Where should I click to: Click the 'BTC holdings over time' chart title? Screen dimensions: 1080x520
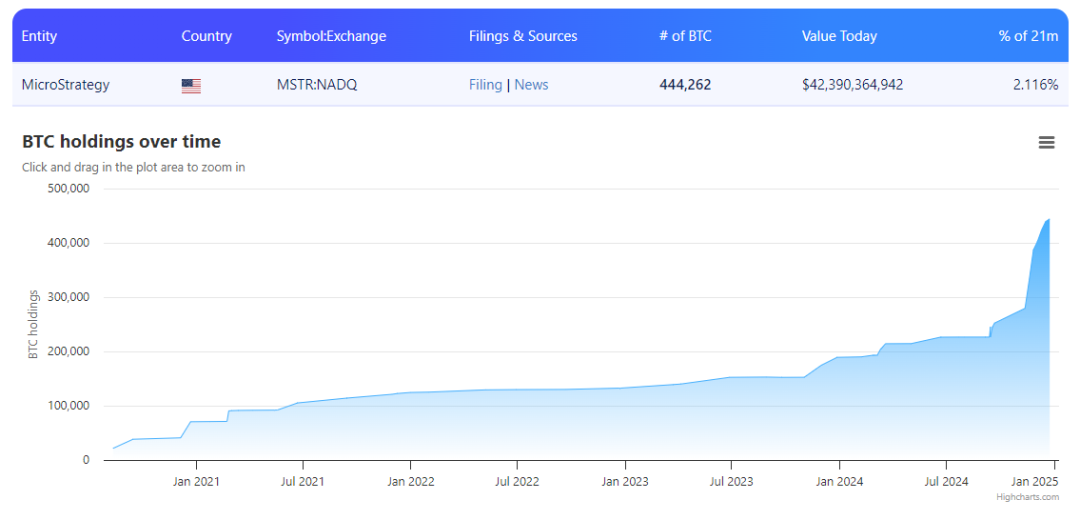pos(121,142)
